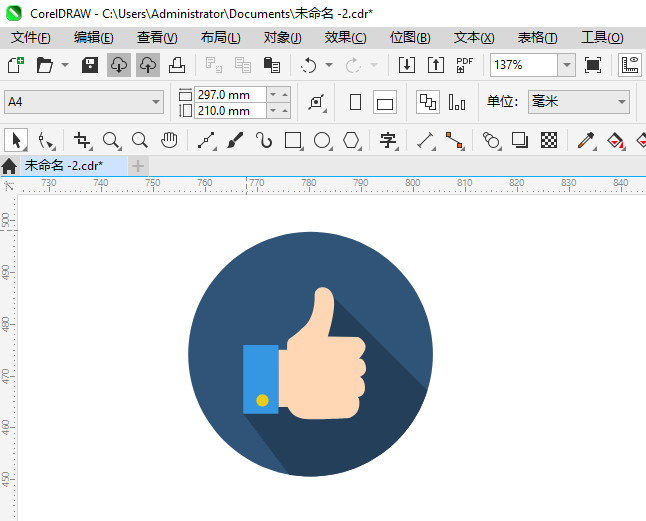
Task: Select the Text tool 字
Action: coord(389,140)
